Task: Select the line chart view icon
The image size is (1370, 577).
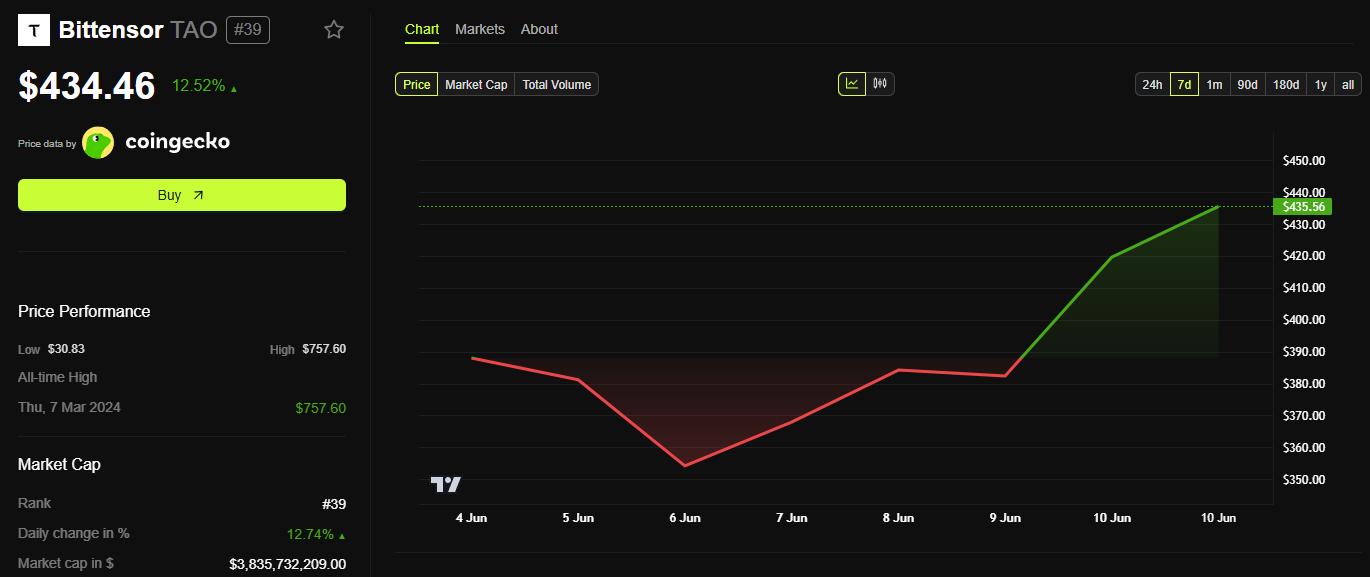Action: [851, 84]
